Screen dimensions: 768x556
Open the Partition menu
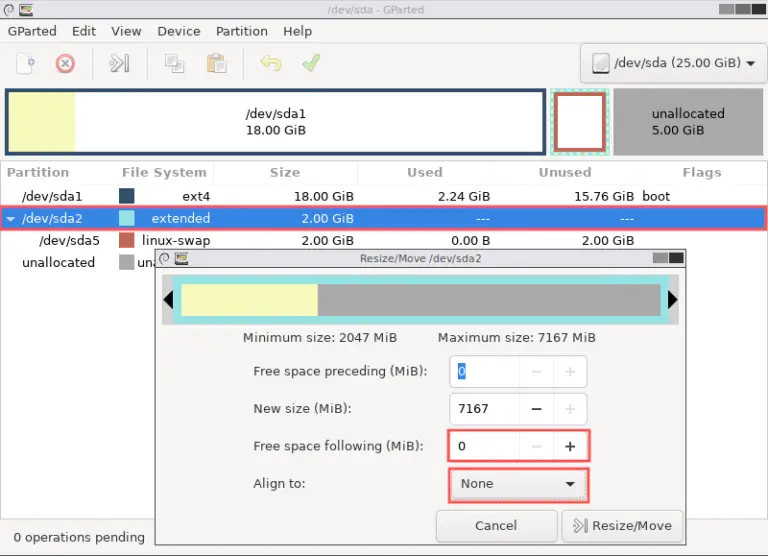click(x=241, y=31)
